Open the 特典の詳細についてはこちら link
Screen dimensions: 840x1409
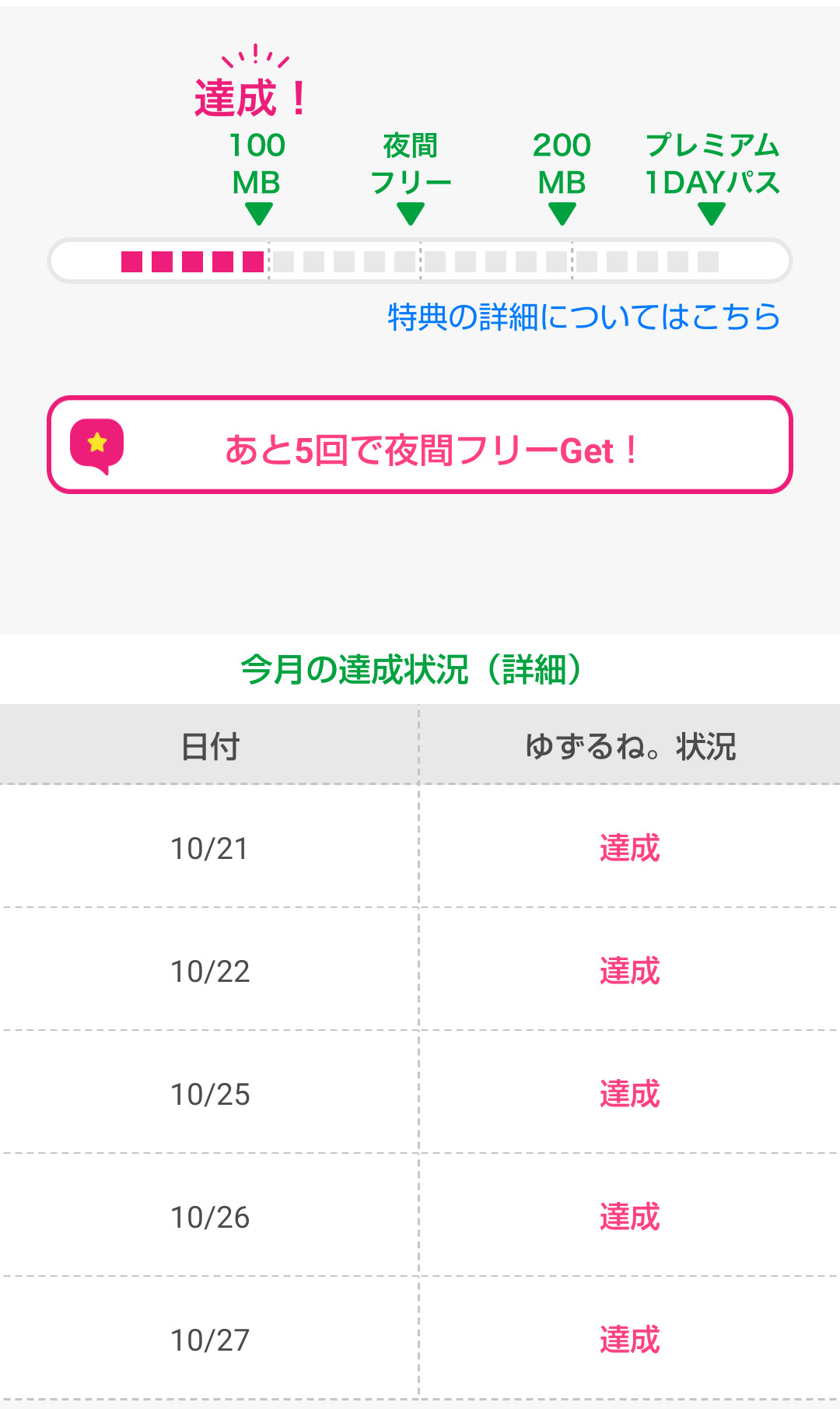click(x=583, y=317)
